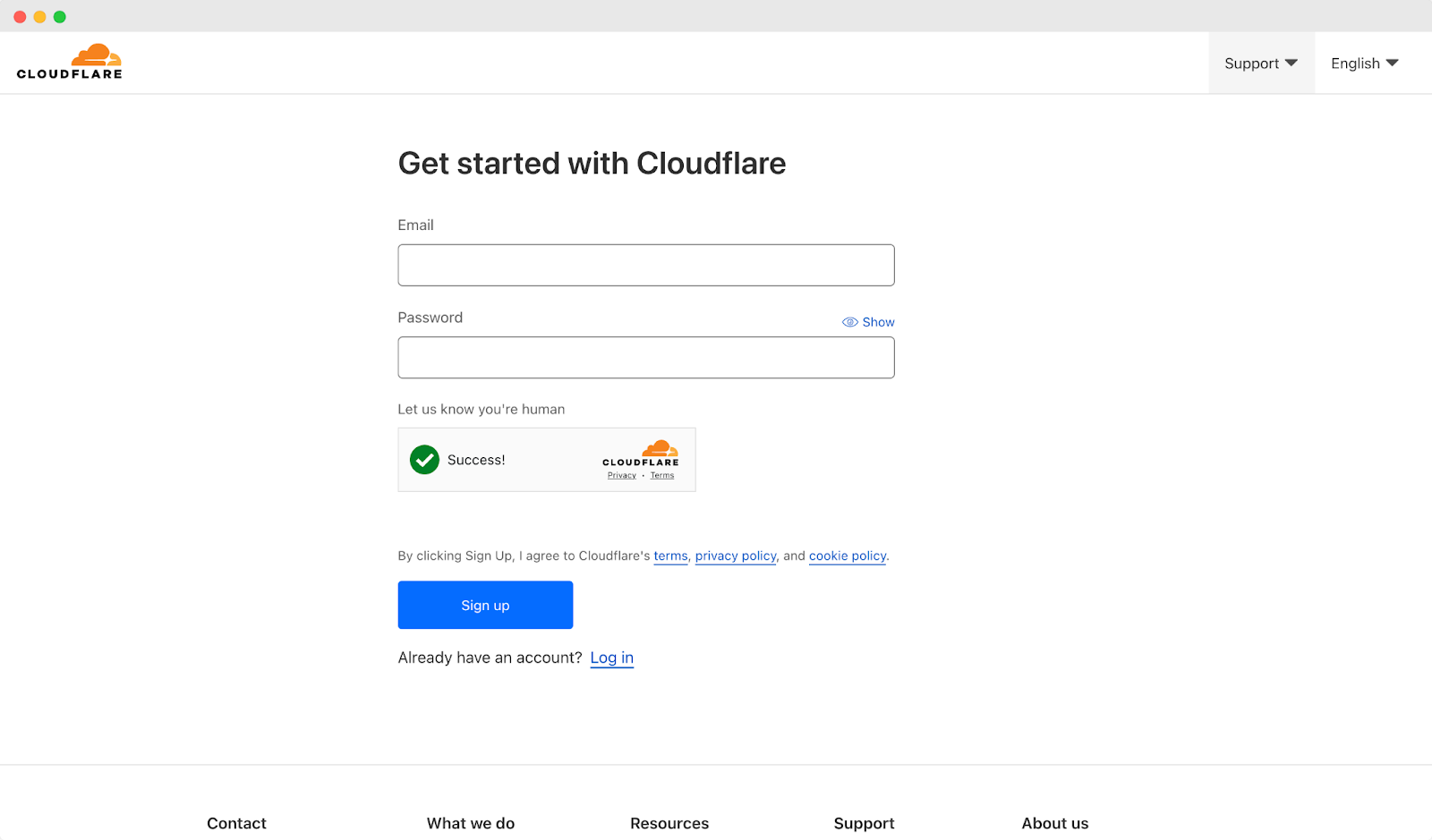Open the cookie policy link
Image resolution: width=1432 pixels, height=840 pixels.
pos(846,556)
